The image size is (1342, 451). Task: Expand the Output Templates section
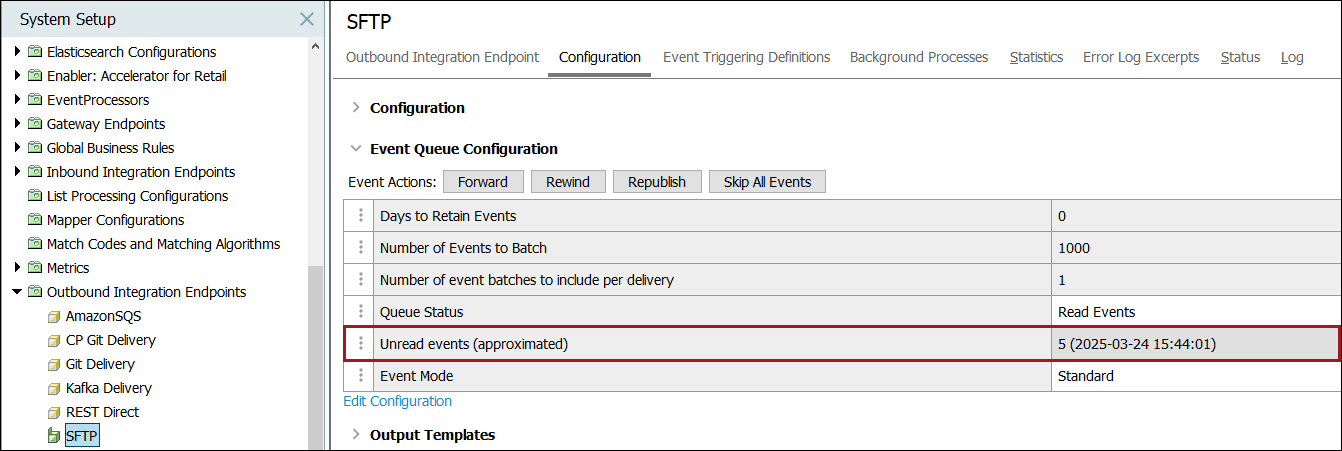[356, 434]
